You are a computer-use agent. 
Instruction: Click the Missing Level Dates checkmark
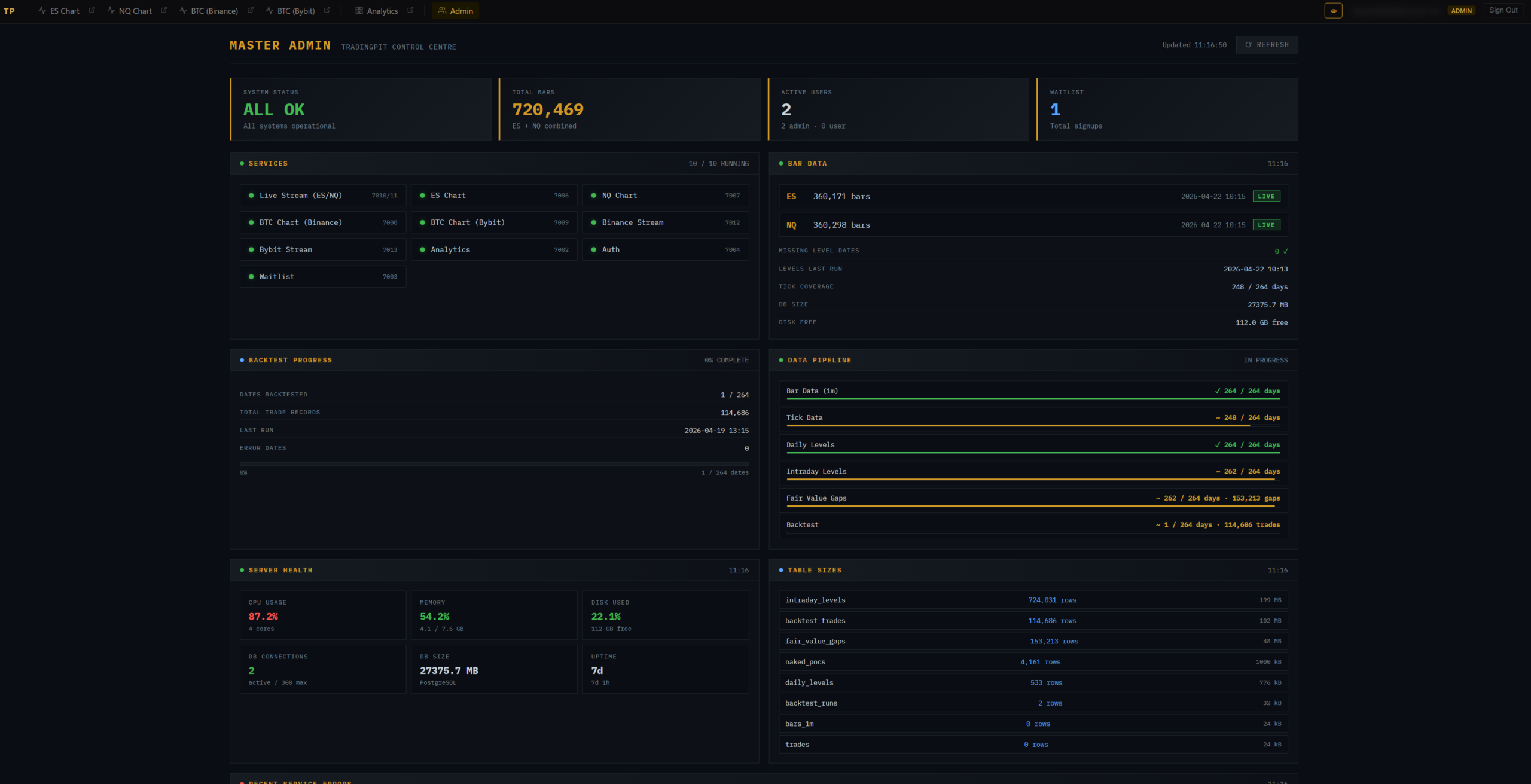[1285, 251]
